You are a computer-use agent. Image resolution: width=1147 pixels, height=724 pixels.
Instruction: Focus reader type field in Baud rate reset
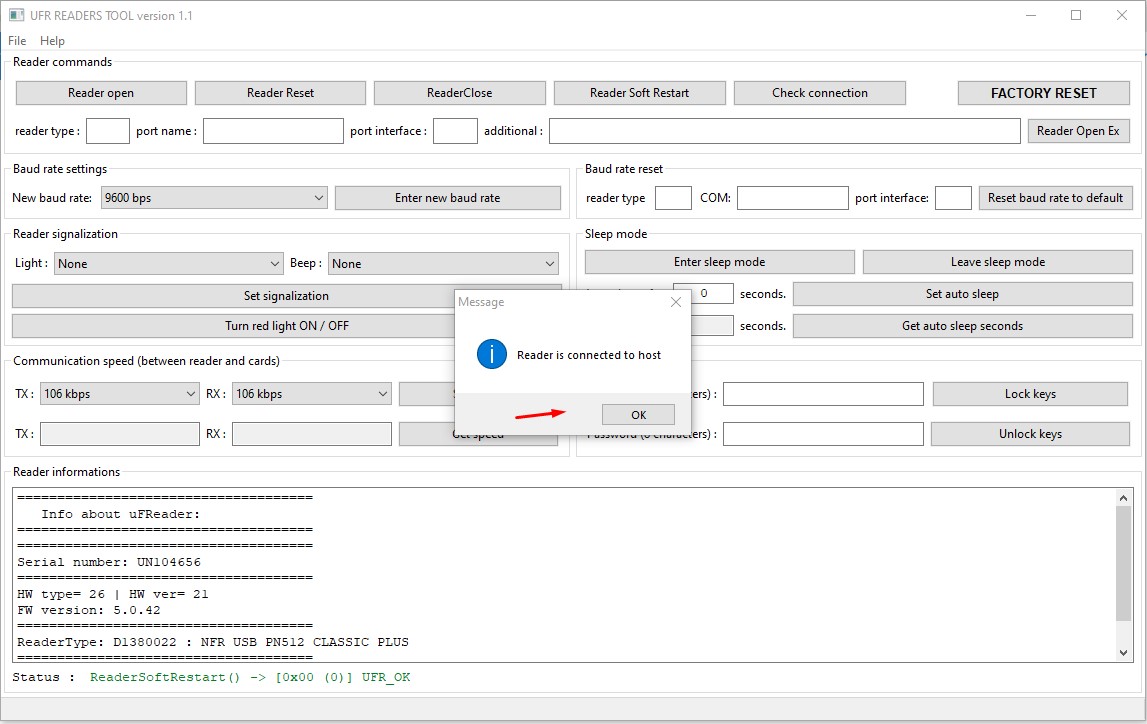(x=673, y=197)
